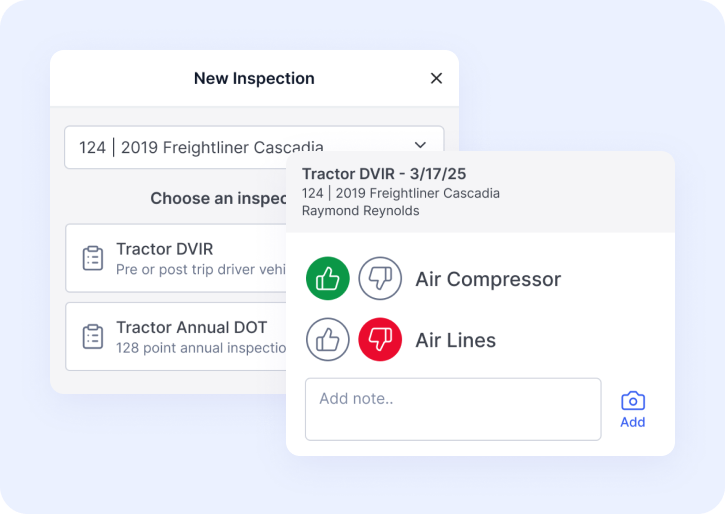Open the 124 | 2019 Freightliner Cascadia combo box
725x514 pixels.
[x=200, y=146]
